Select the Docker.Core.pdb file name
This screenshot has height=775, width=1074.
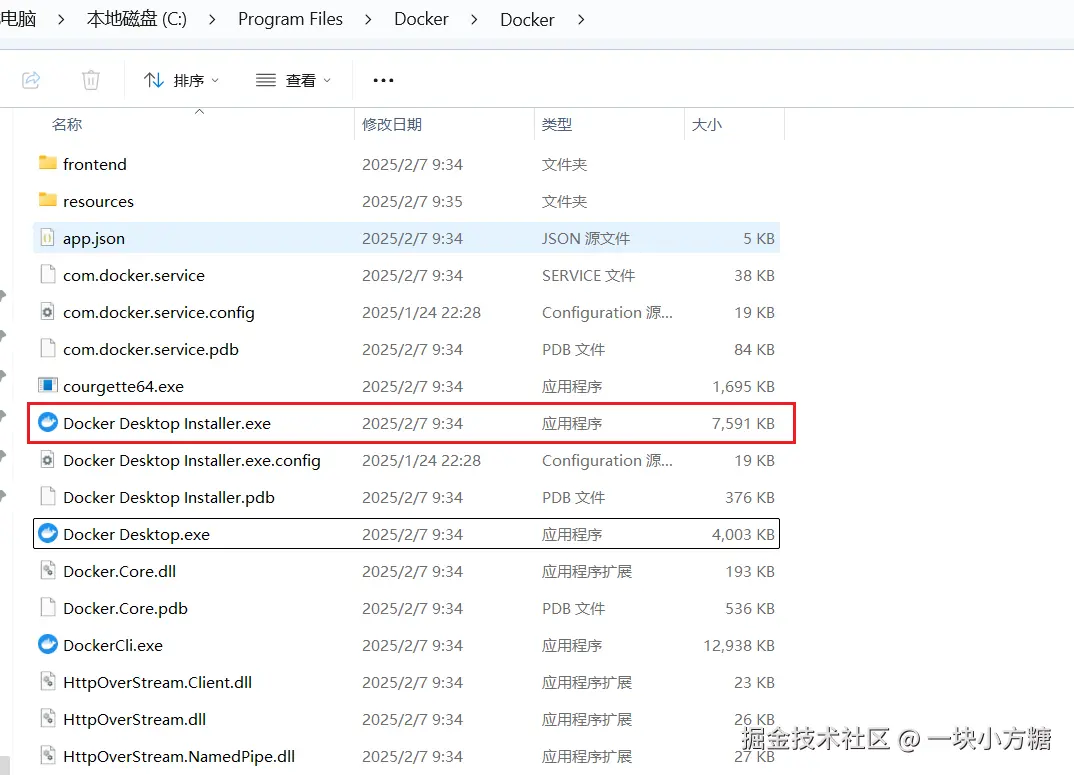coord(125,608)
